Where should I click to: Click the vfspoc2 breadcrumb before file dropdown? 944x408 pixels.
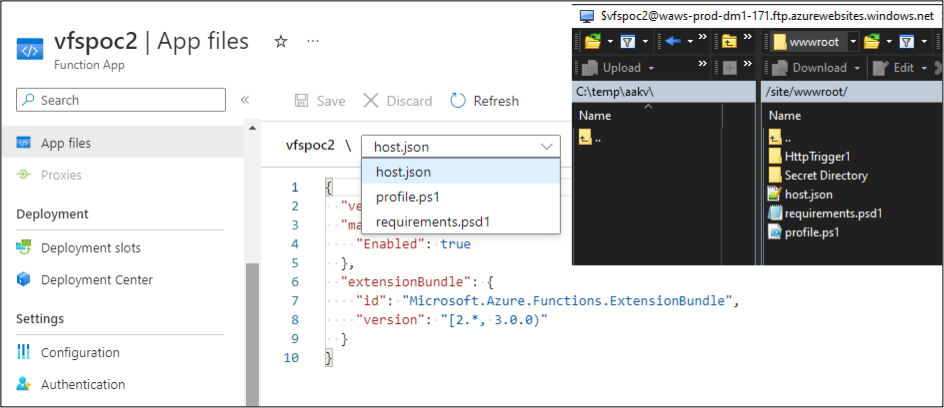(309, 146)
